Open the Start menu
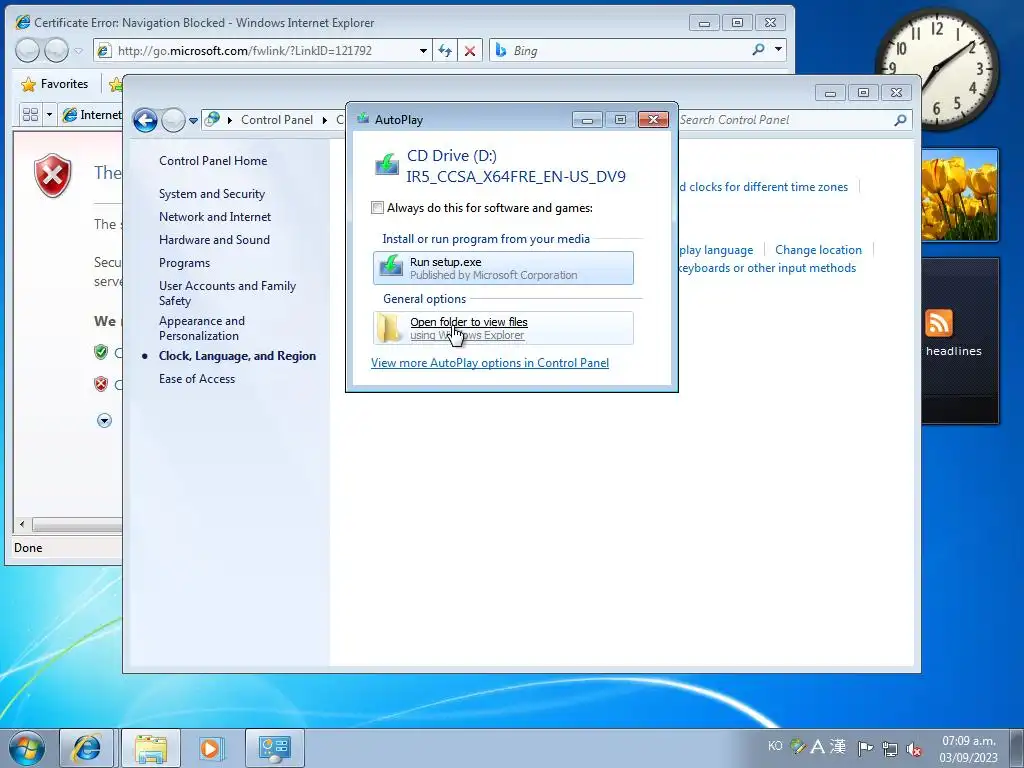 point(27,748)
